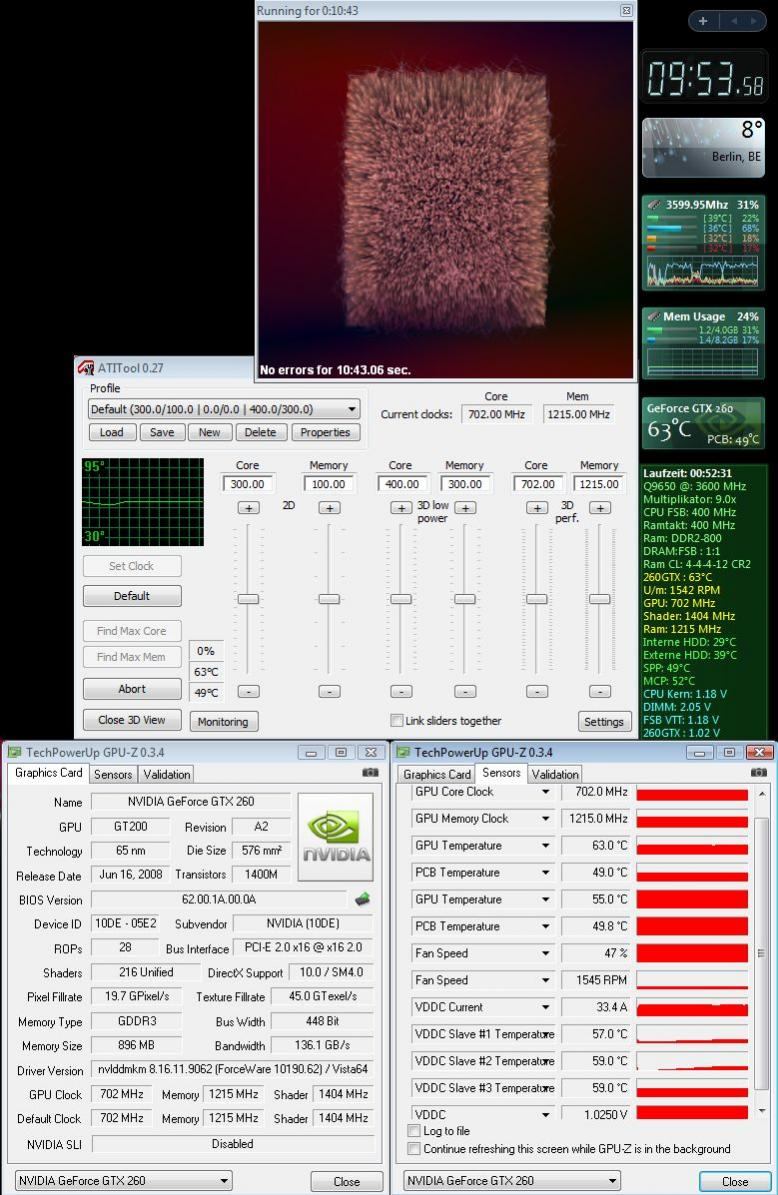The width and height of the screenshot is (778, 1195).
Task: Open the Berlin weather gadget
Action: click(703, 148)
